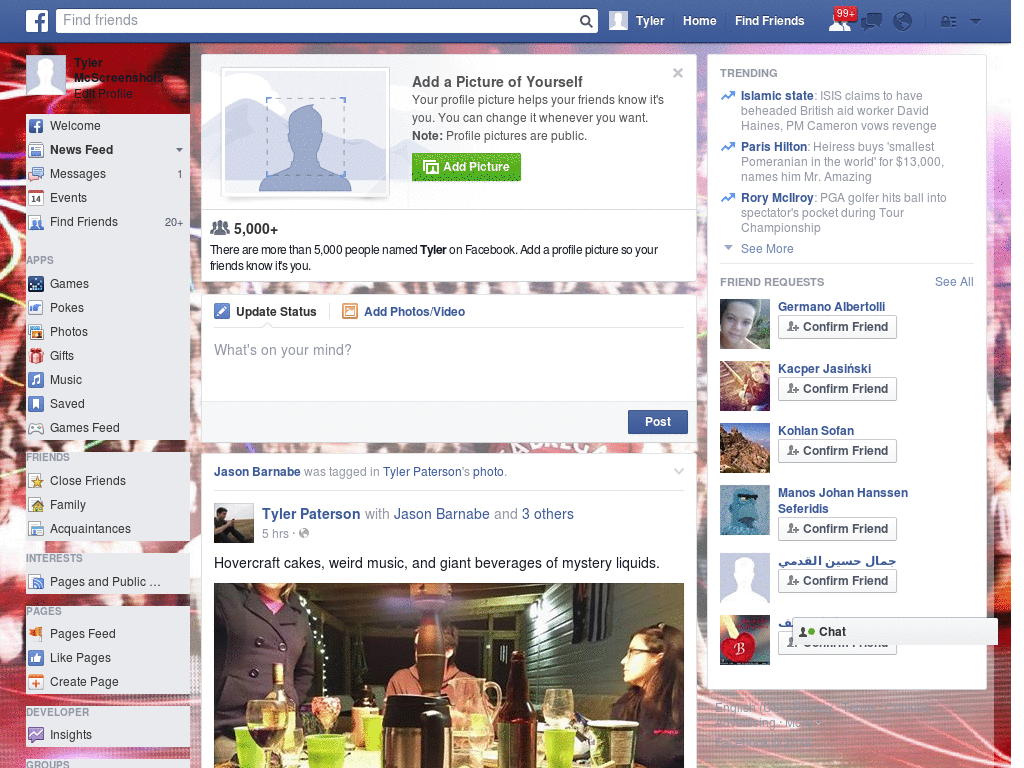The width and height of the screenshot is (1024, 768).
Task: Open Tyler profile in the top bar
Action: click(x=637, y=21)
